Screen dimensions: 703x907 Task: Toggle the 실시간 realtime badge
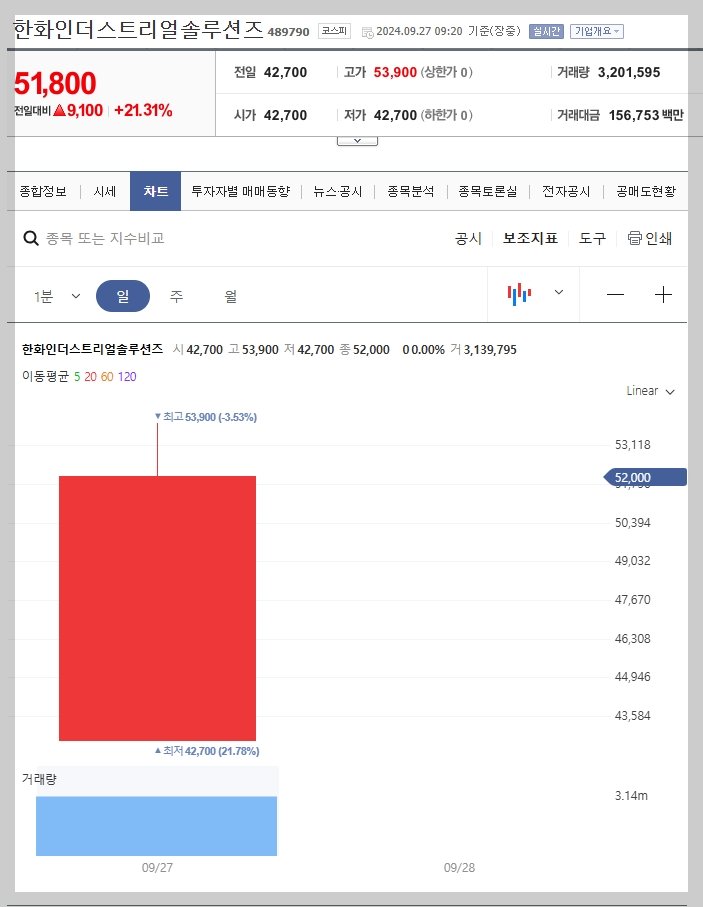click(x=546, y=31)
